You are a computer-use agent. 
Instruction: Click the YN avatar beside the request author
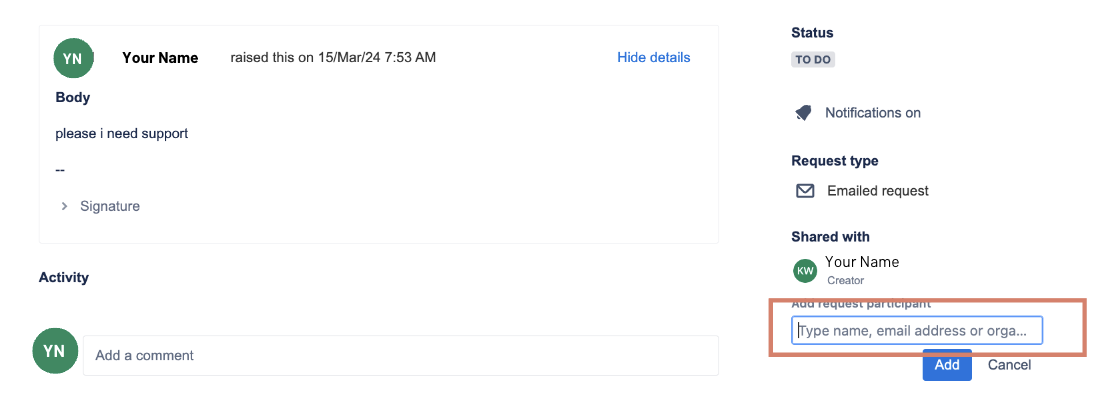73,58
